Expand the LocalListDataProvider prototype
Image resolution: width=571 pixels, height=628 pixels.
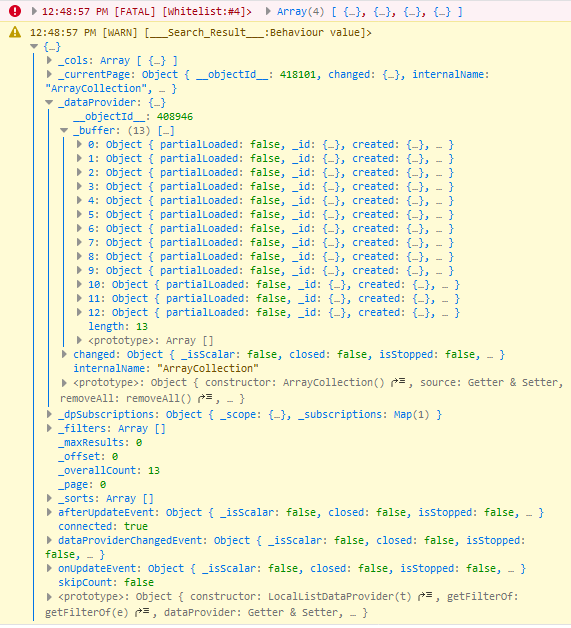pos(49,597)
